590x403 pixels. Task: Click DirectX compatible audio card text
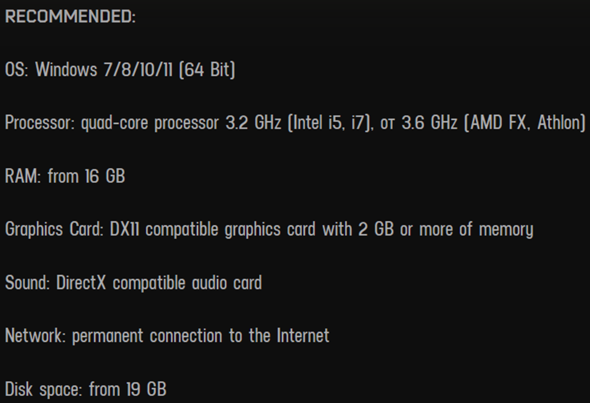tap(159, 283)
